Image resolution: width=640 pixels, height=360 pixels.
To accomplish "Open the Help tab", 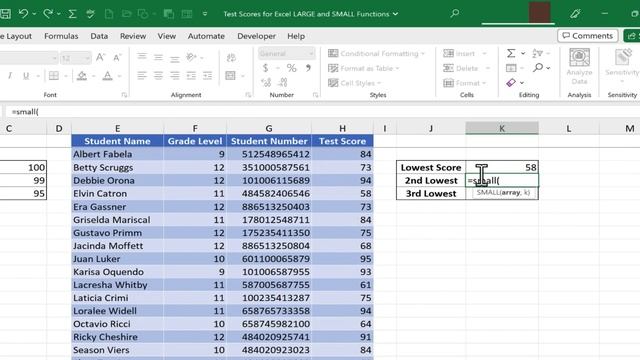I will click(296, 36).
